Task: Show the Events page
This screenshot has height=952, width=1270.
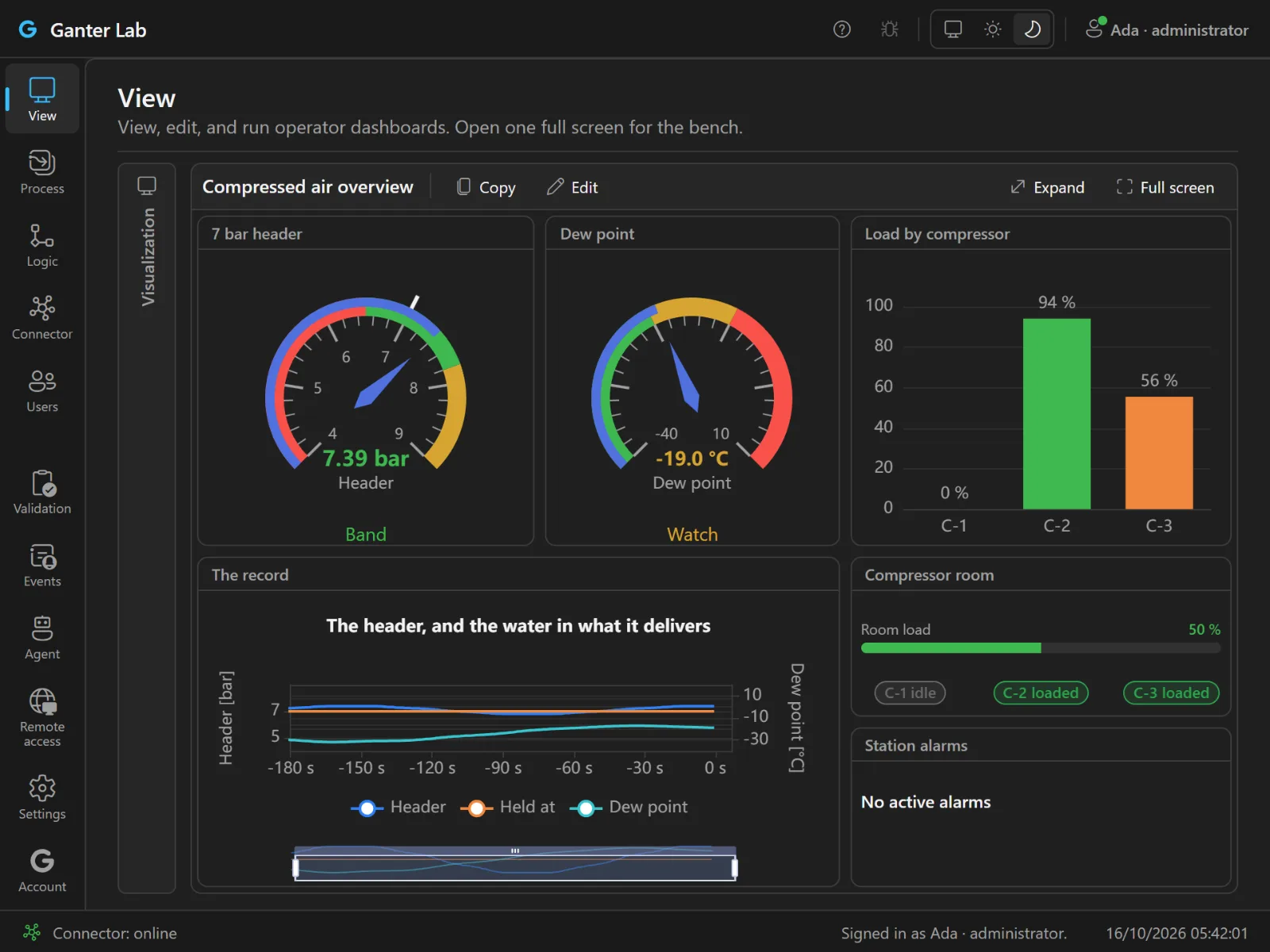Action: click(x=42, y=566)
